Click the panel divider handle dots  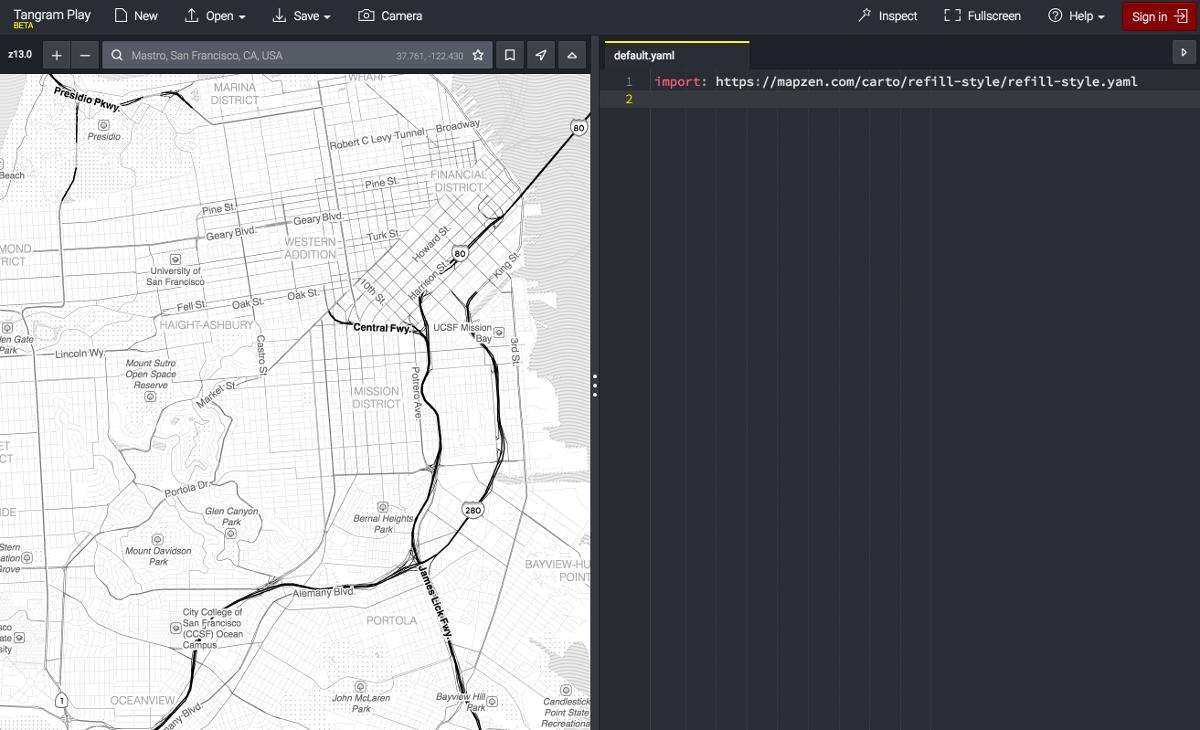[x=595, y=386]
